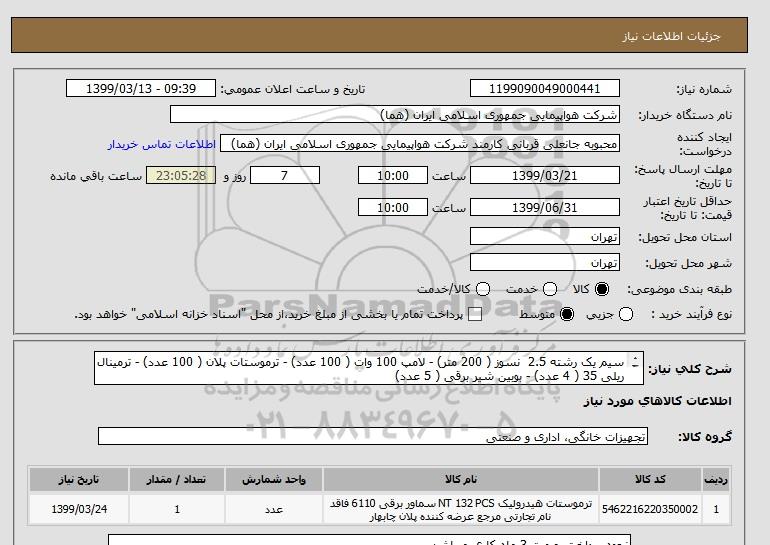
Task: Click the ردیف column header
Action: [716, 479]
